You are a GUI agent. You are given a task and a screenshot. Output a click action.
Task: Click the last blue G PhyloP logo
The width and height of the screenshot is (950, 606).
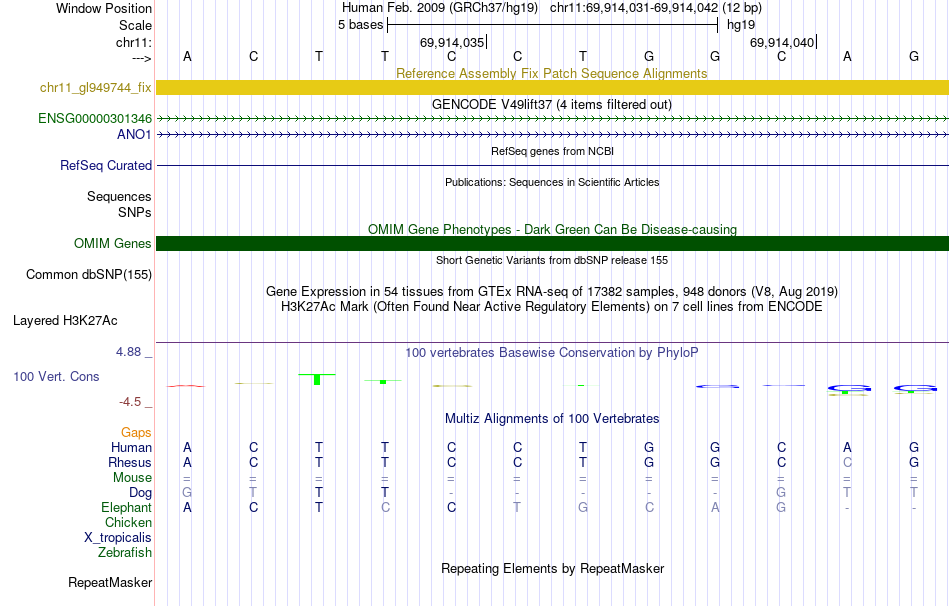coord(915,388)
